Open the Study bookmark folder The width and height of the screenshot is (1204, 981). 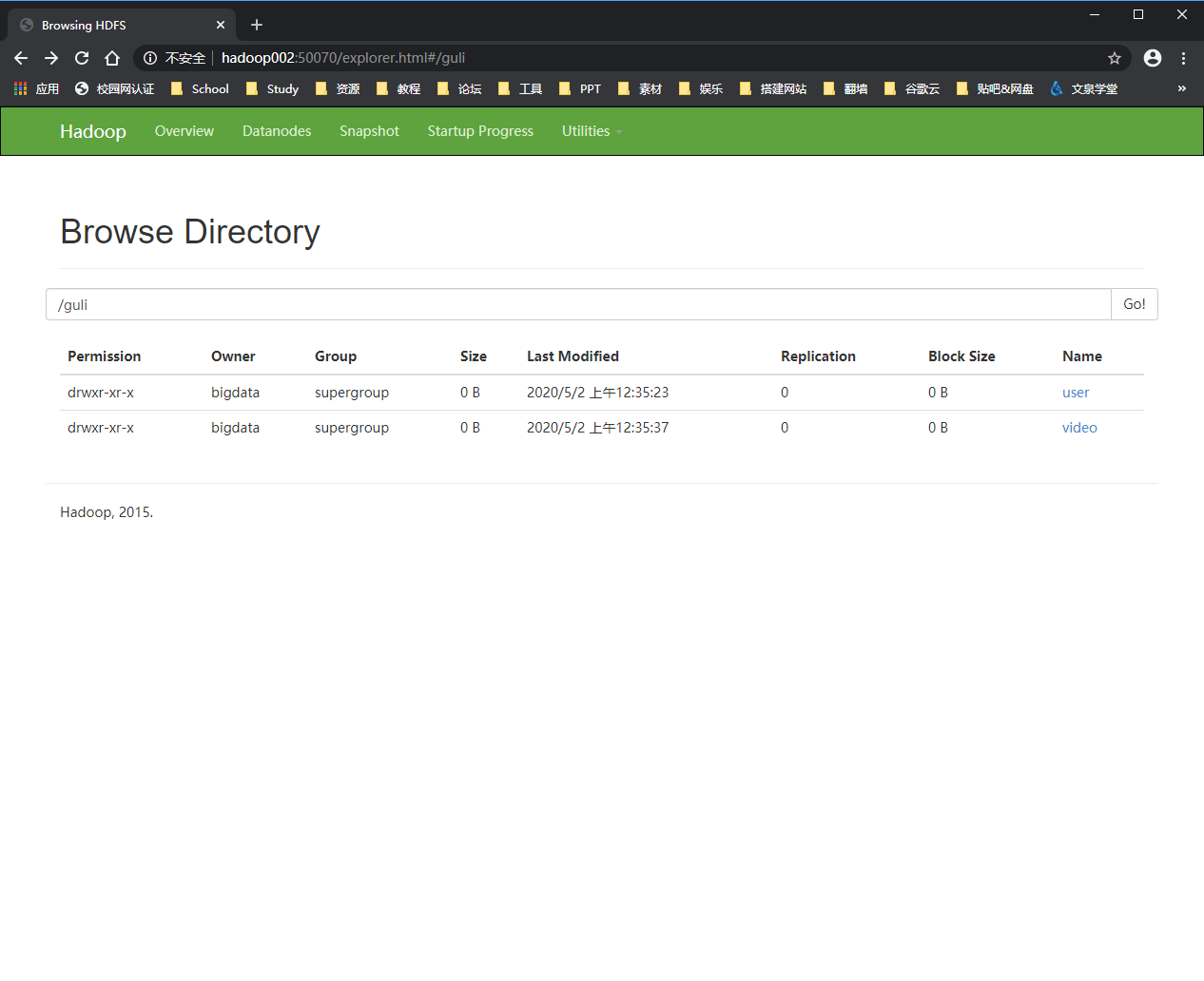pyautogui.click(x=272, y=88)
